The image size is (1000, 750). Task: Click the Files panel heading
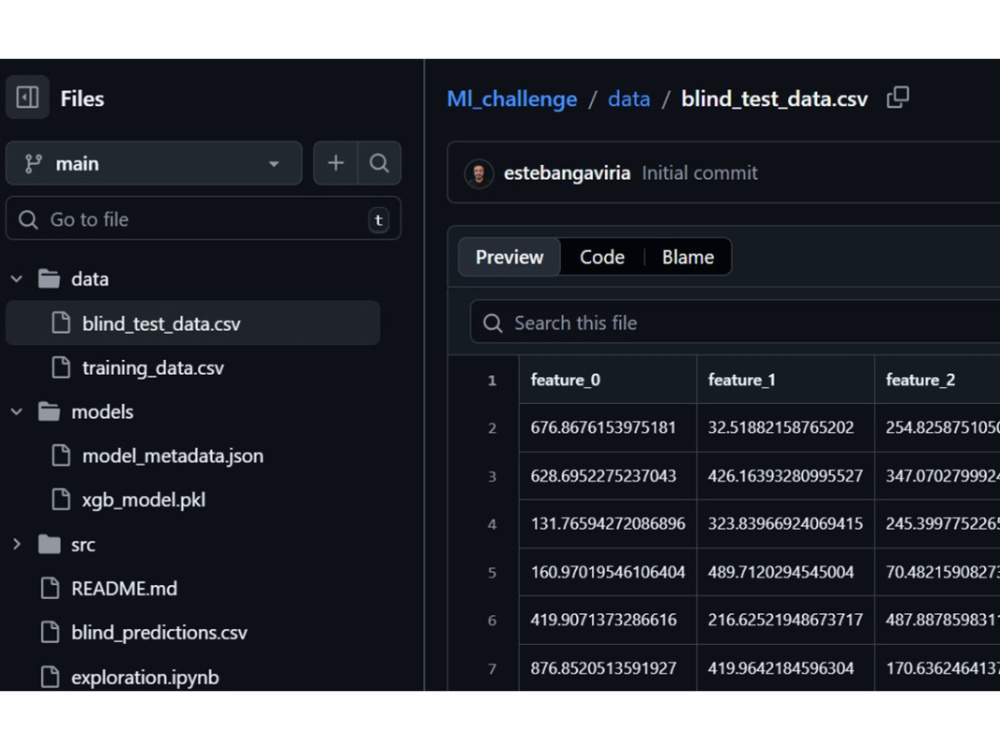click(x=82, y=99)
